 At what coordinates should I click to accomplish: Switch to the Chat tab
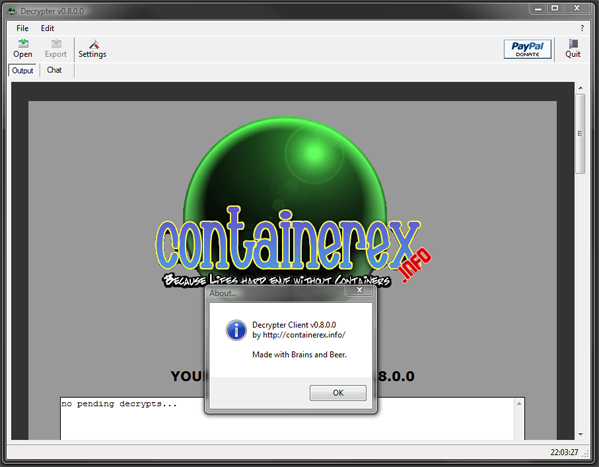[54, 70]
